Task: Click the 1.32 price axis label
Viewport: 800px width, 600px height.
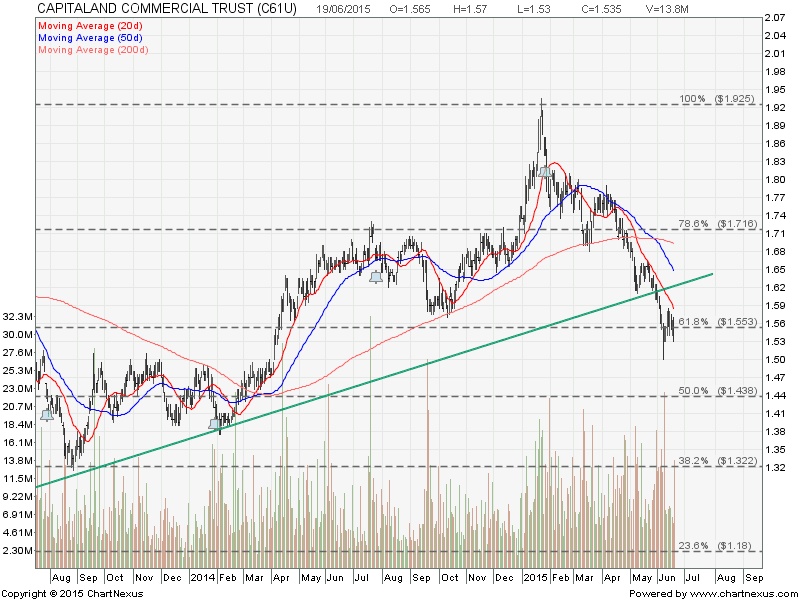Action: [774, 467]
